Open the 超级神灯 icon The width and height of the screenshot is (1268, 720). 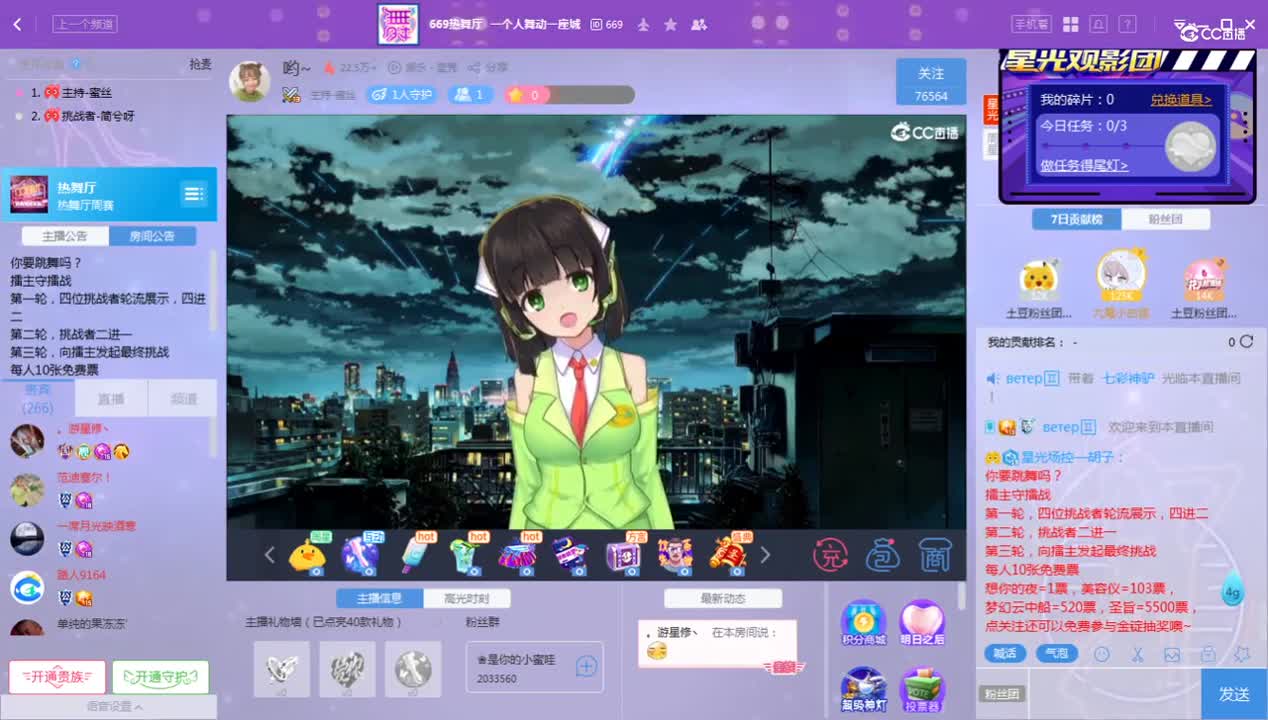click(863, 690)
